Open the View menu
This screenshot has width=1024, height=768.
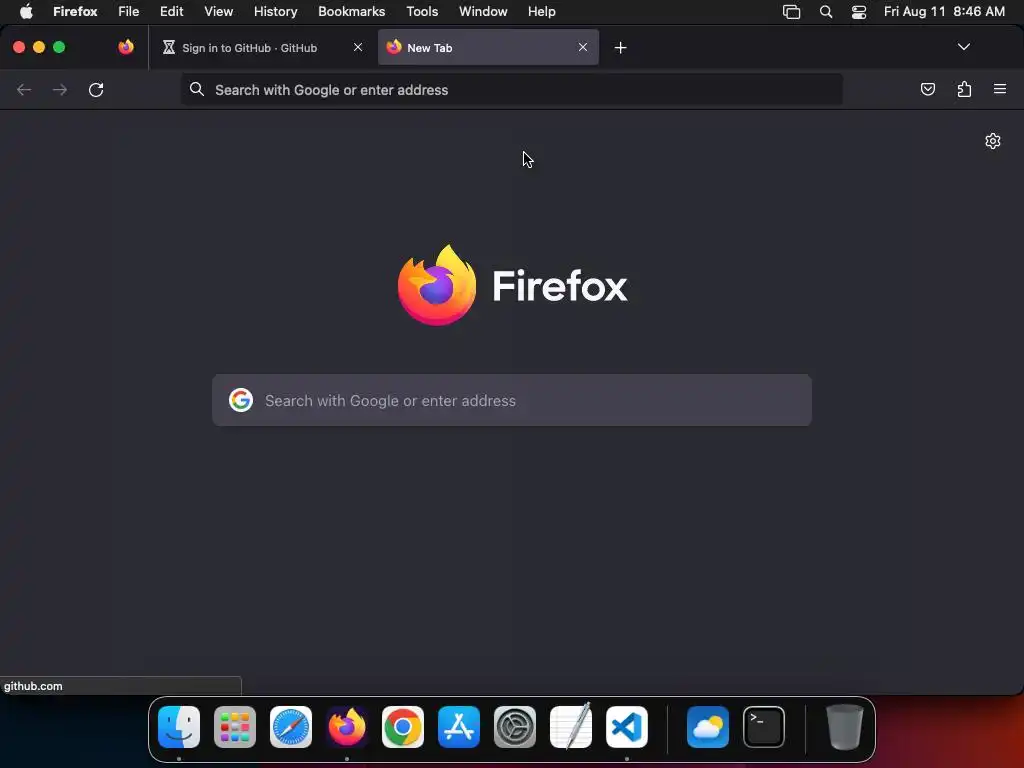click(218, 11)
